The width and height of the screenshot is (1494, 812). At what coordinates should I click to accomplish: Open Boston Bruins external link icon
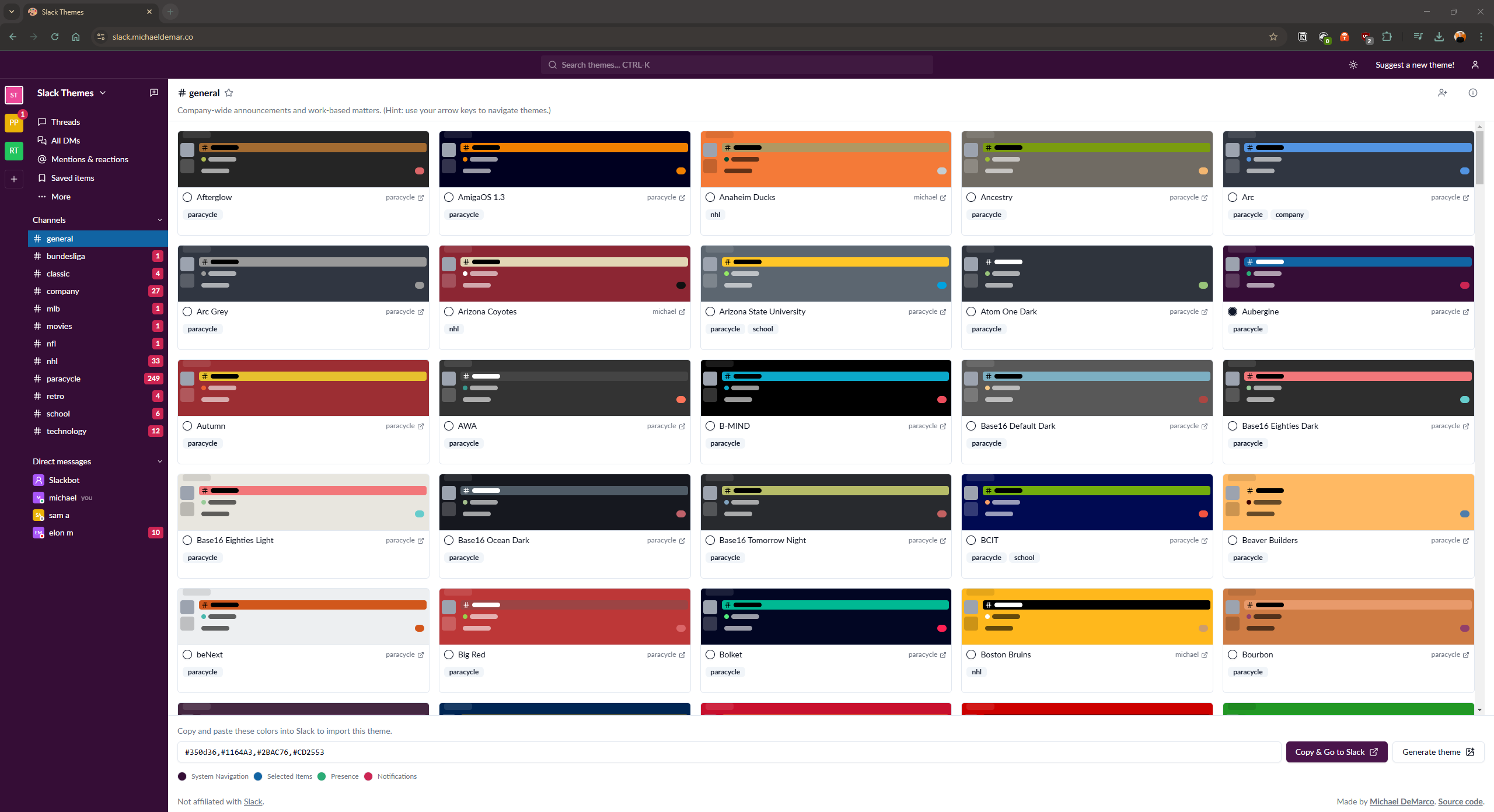coord(1205,655)
